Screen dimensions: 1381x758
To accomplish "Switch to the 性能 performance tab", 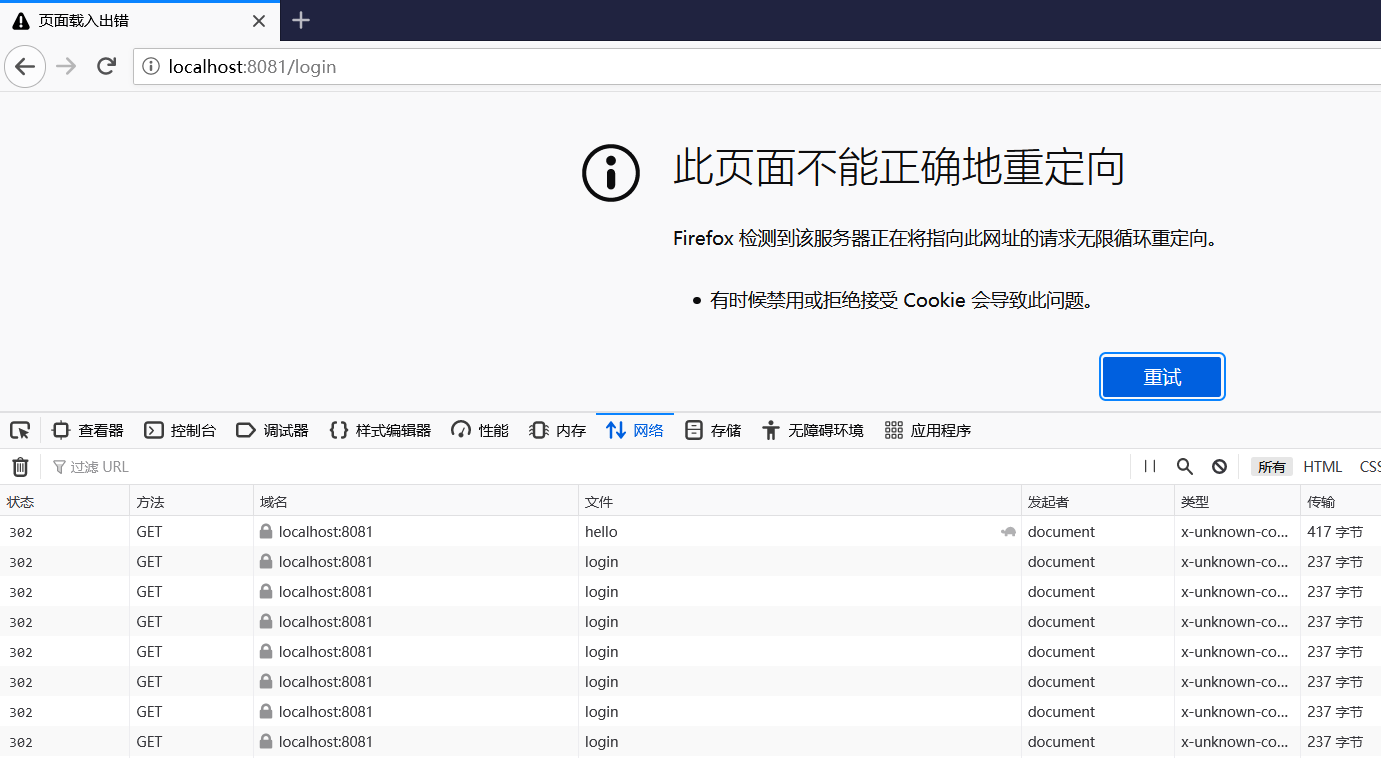I will coord(480,430).
